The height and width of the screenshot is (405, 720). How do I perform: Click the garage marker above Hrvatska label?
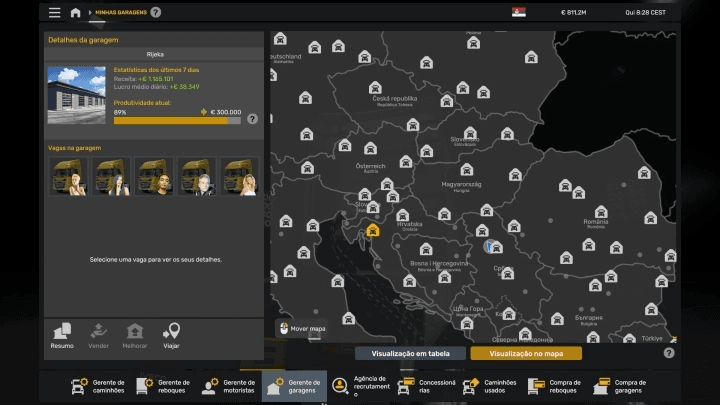point(403,215)
